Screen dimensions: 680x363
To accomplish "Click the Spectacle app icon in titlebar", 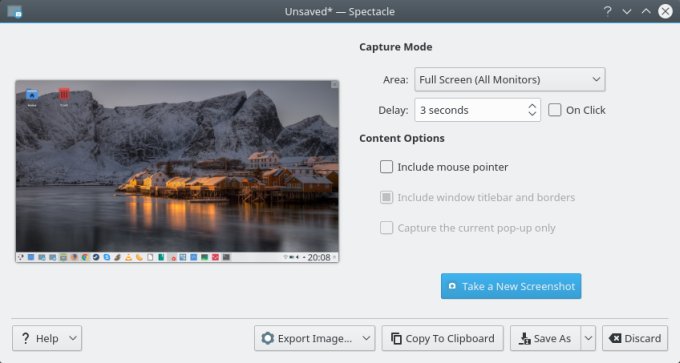I will pyautogui.click(x=14, y=11).
